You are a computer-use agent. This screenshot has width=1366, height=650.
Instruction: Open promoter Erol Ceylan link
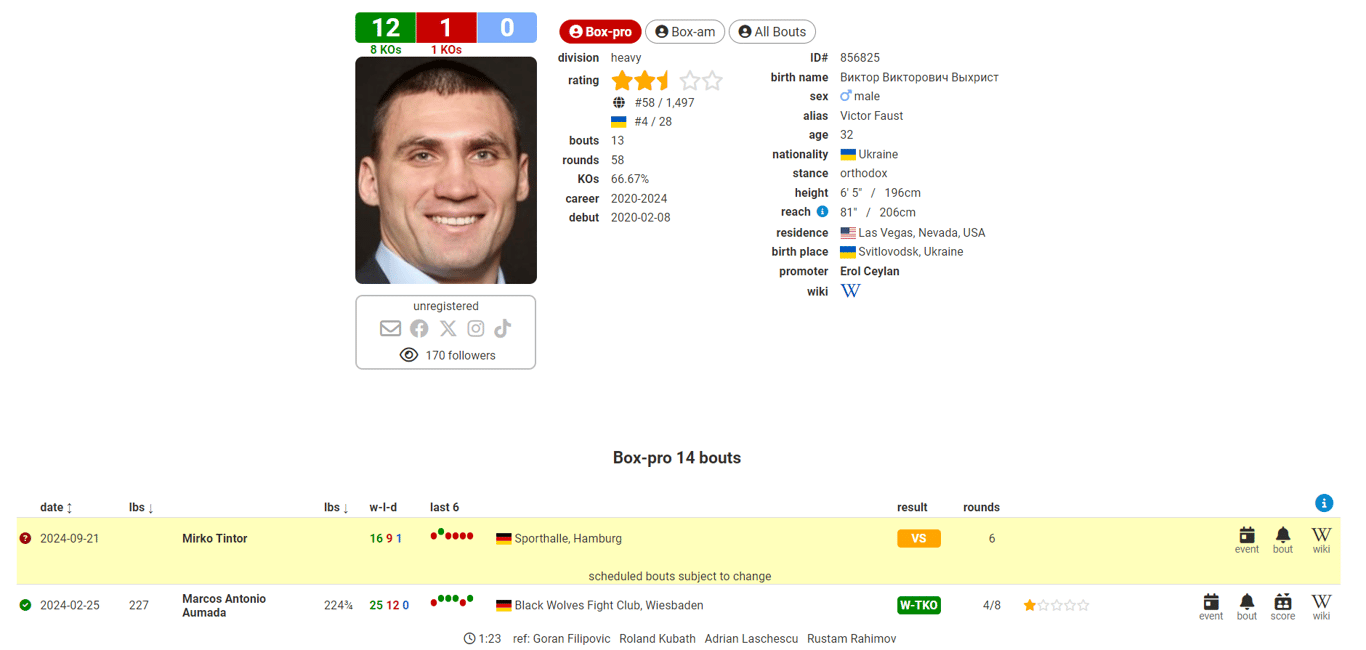pyautogui.click(x=869, y=271)
